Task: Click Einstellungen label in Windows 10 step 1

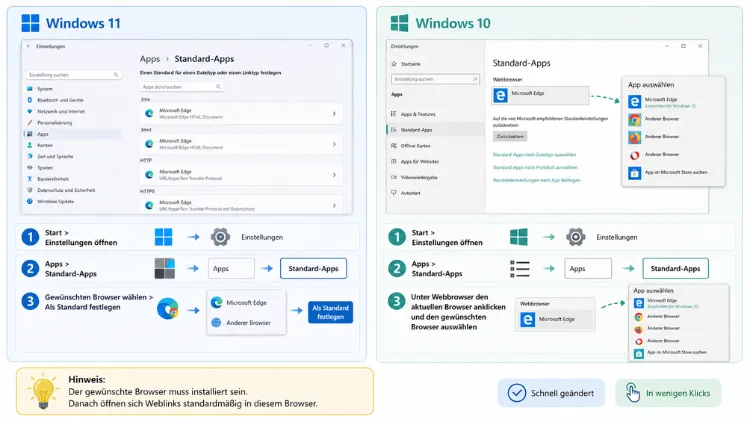Action: tap(617, 237)
